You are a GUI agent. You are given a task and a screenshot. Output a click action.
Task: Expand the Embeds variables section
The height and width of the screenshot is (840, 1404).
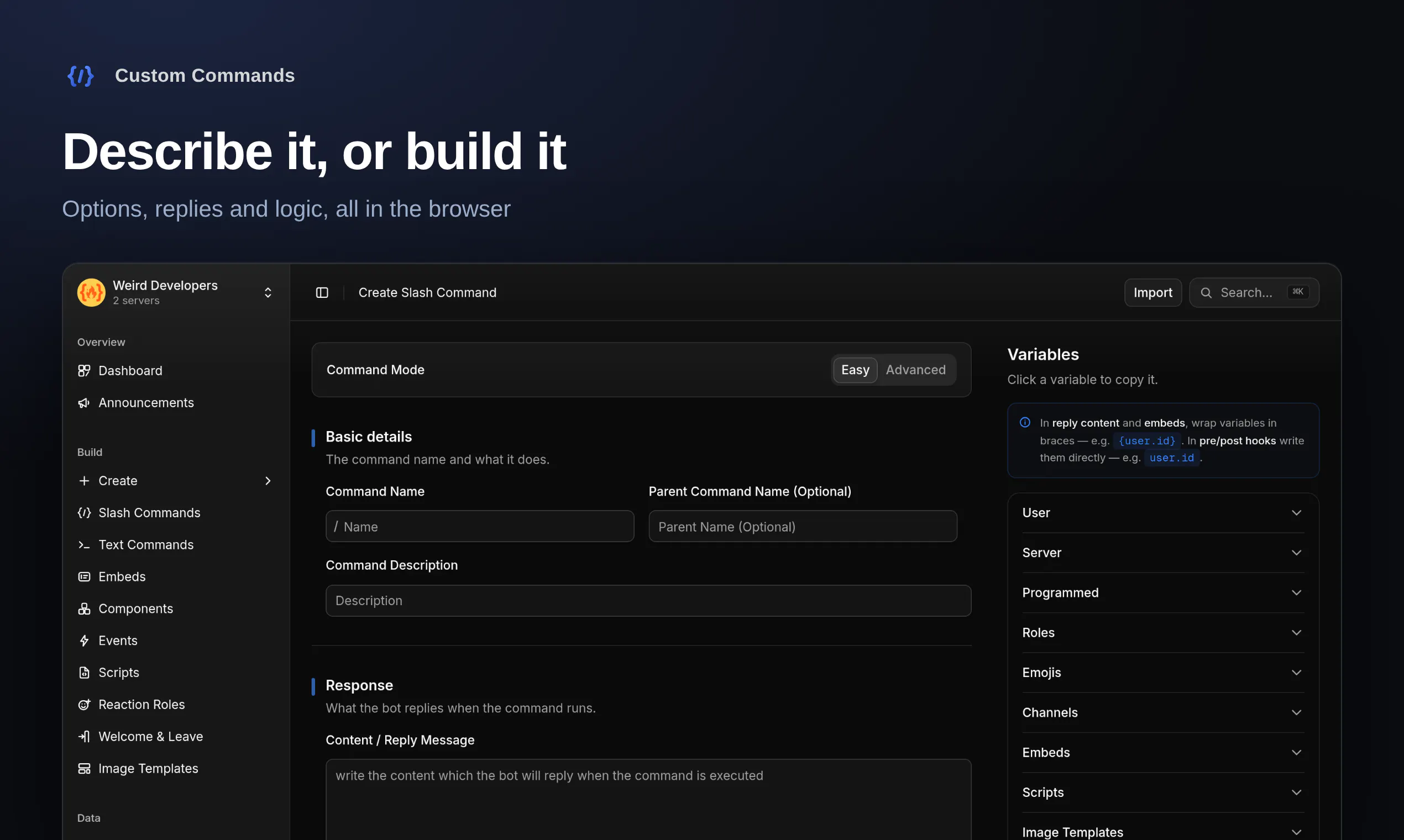tap(1163, 752)
